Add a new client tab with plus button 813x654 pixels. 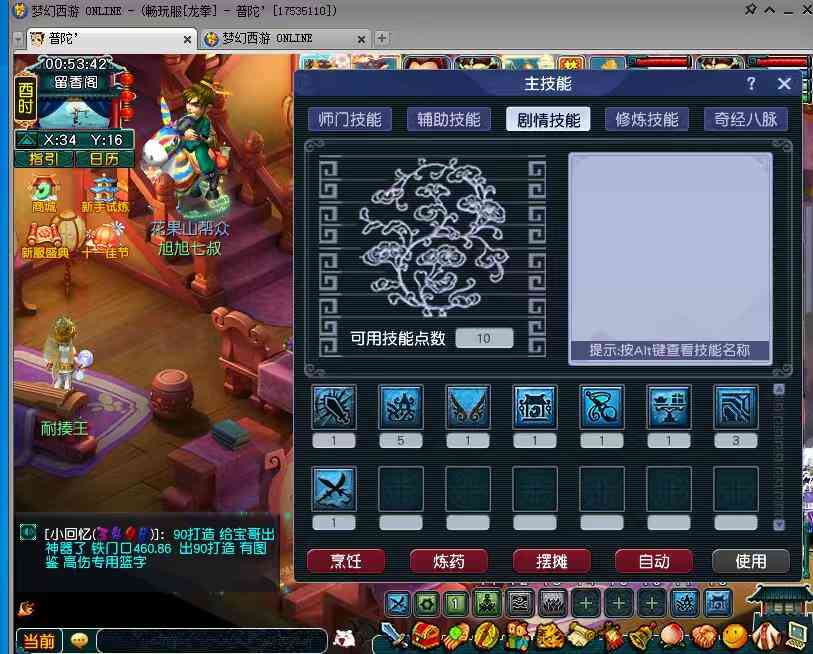[382, 38]
